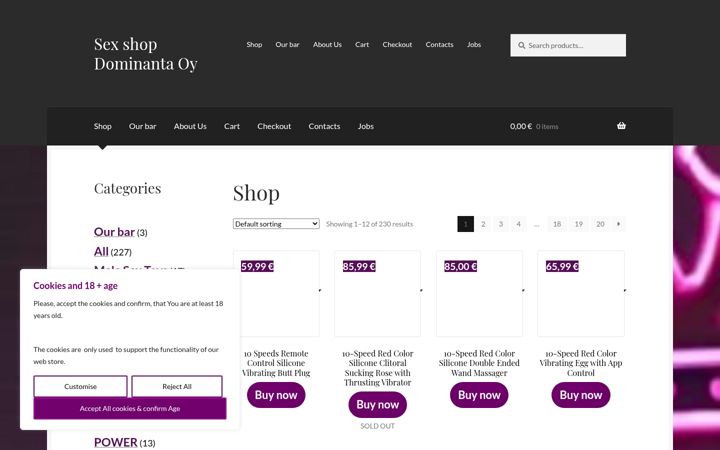Viewport: 720px width, 450px height.
Task: Go to page 2 of results
Action: pos(483,224)
